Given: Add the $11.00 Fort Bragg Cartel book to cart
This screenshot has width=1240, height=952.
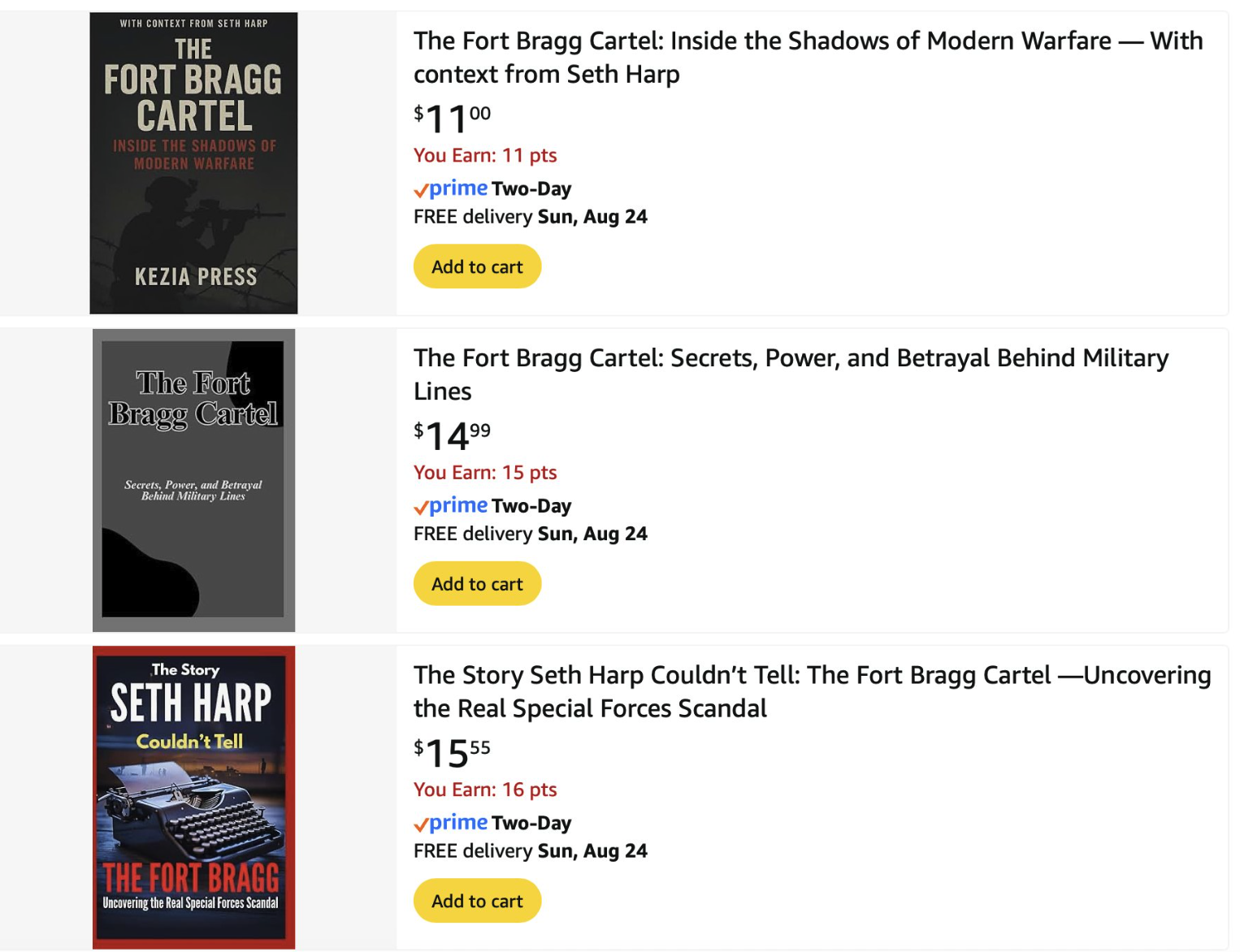Looking at the screenshot, I should [477, 266].
